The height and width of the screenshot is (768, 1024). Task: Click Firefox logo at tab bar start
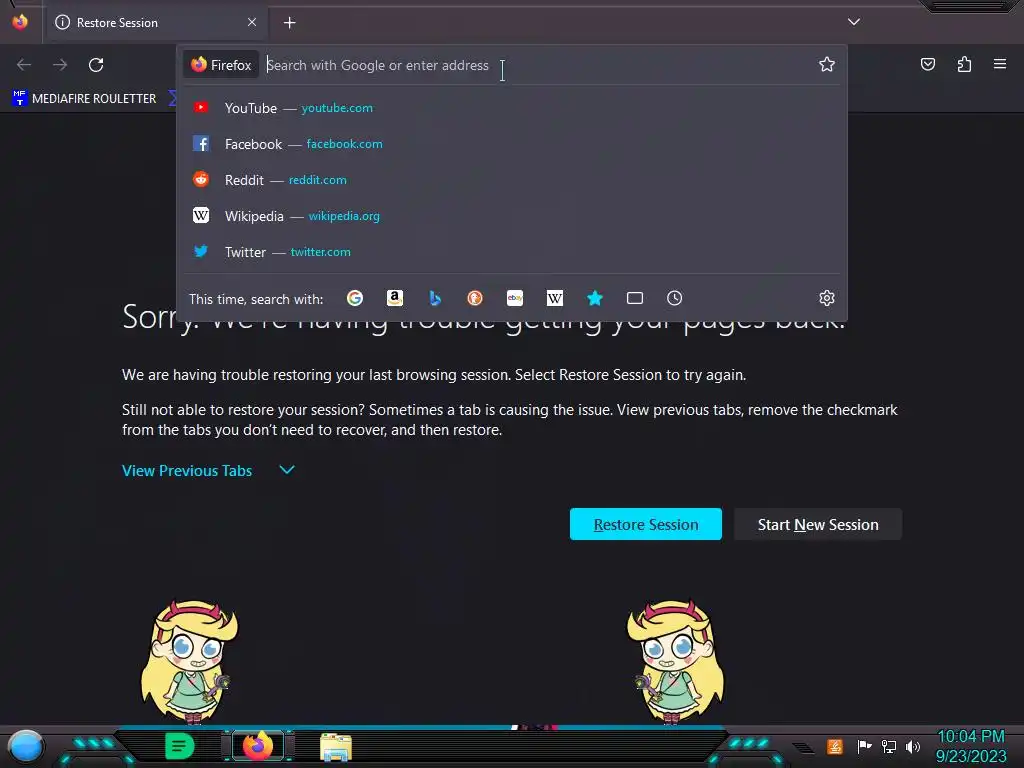tap(20, 22)
